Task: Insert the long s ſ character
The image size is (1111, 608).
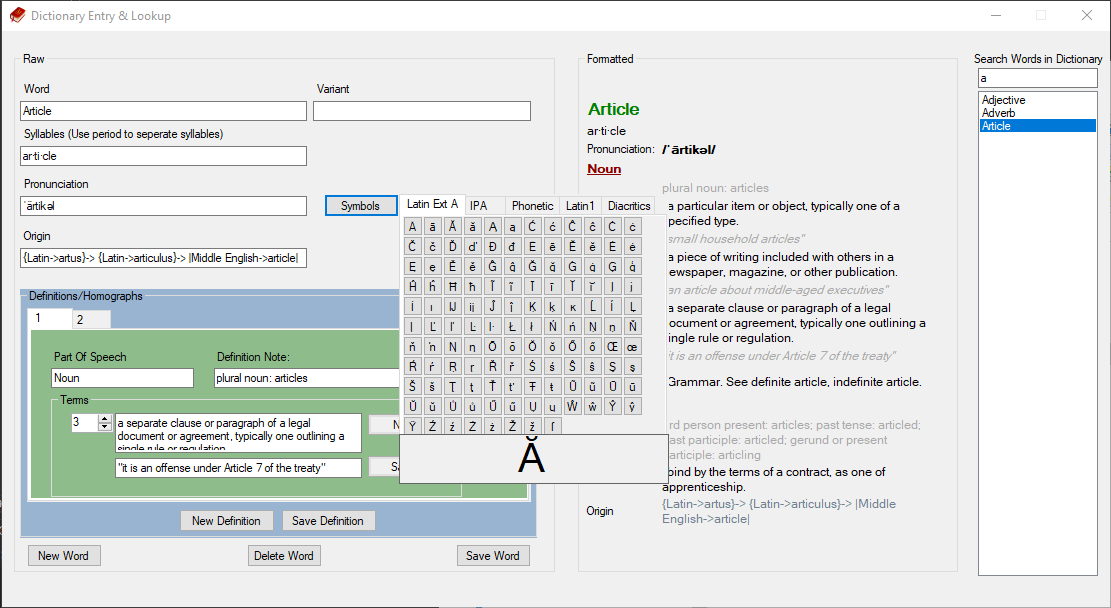Action: tap(551, 423)
